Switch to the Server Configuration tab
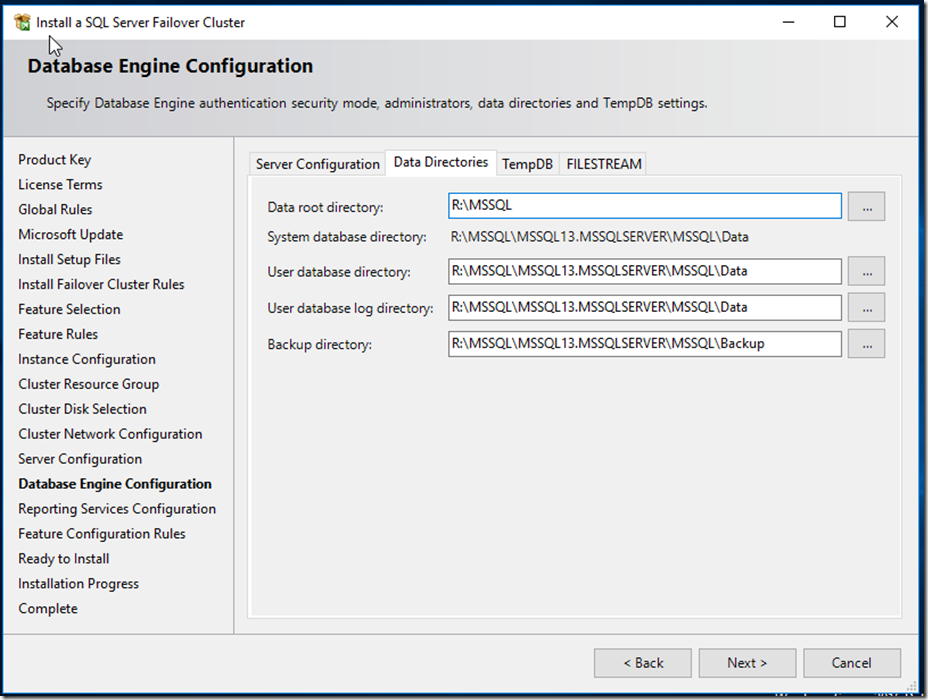Image resolution: width=928 pixels, height=700 pixels. pyautogui.click(x=317, y=164)
